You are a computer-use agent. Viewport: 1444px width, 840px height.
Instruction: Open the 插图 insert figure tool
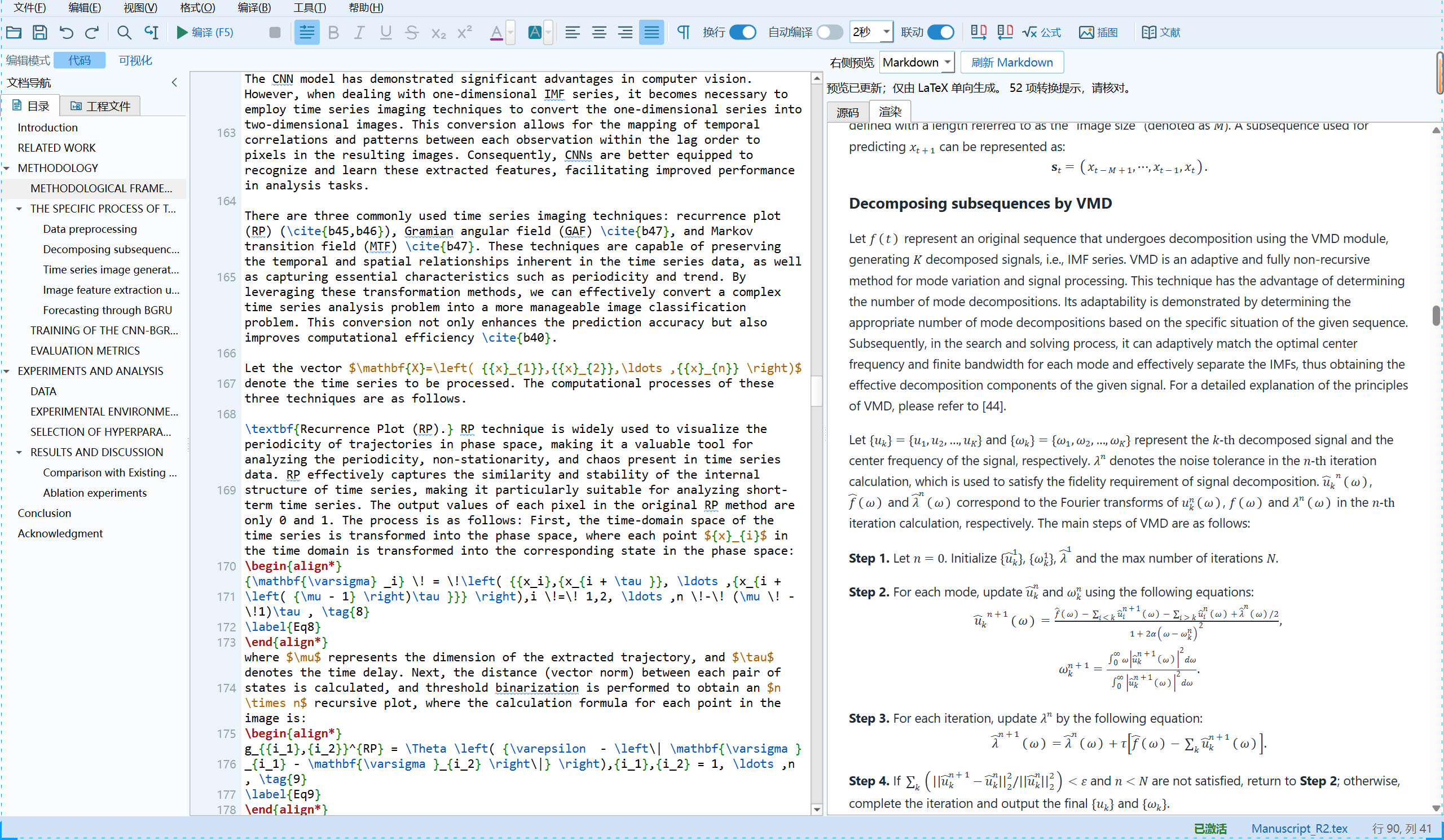click(1098, 32)
